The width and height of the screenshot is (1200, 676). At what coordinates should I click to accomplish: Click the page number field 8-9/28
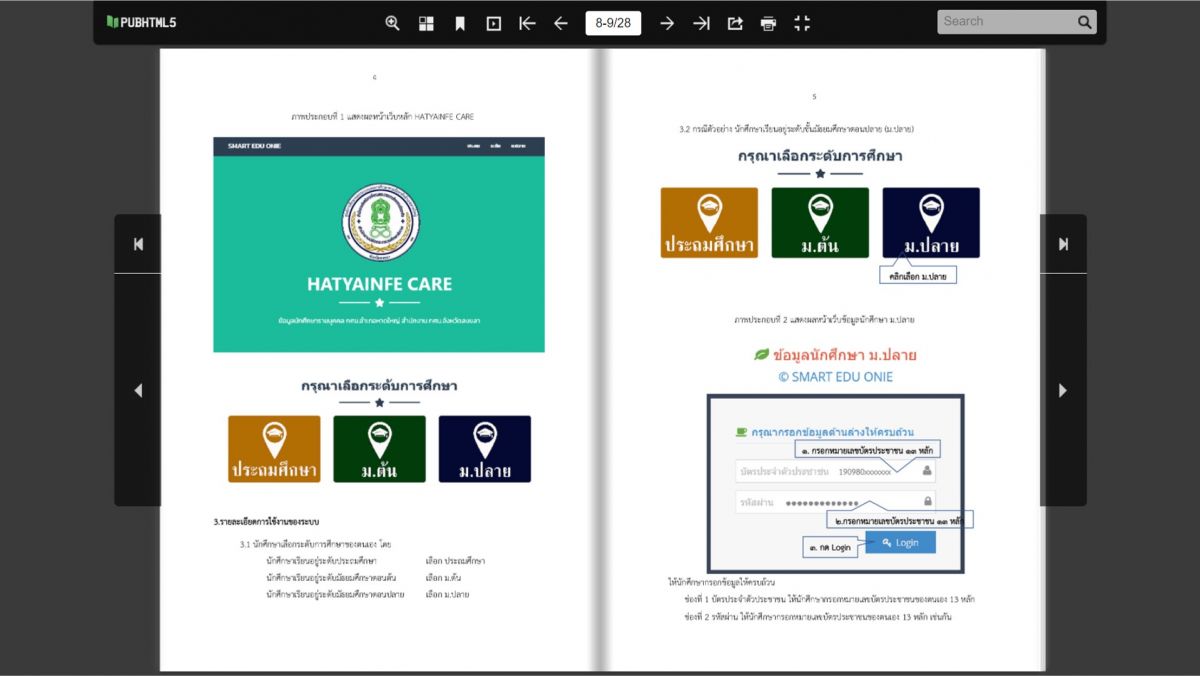pos(613,23)
